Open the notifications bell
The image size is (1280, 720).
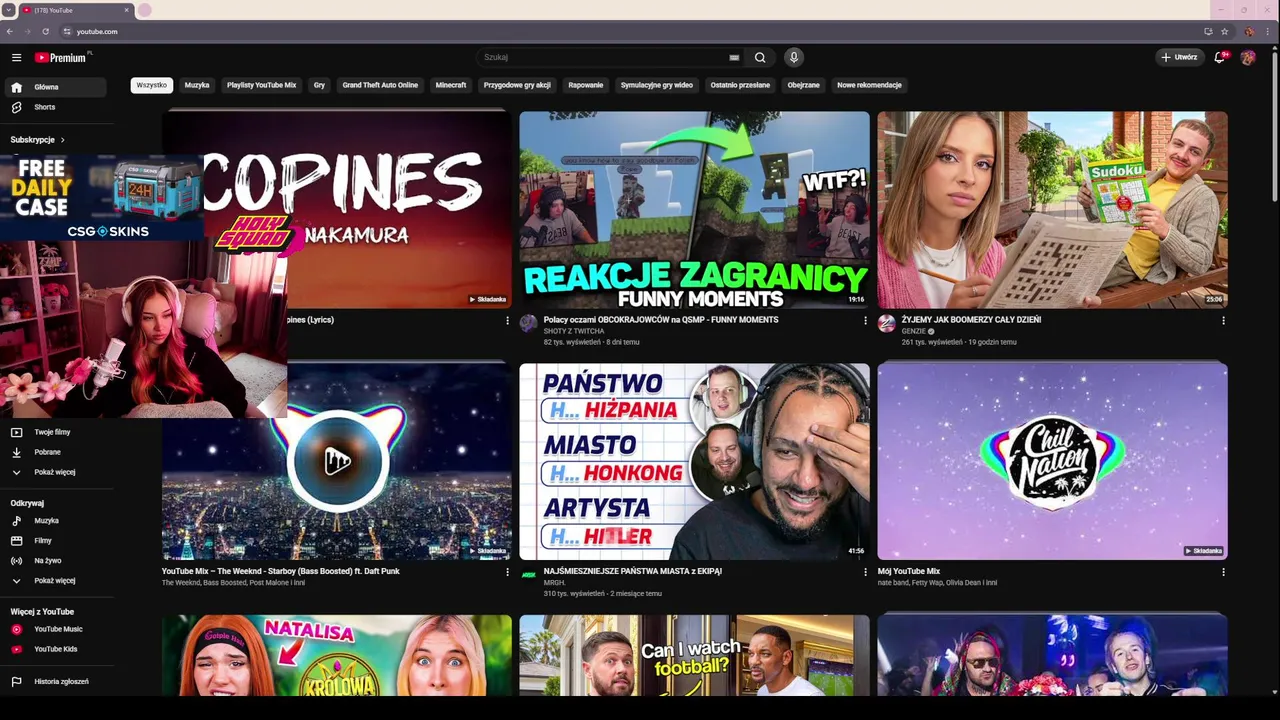(x=1219, y=58)
